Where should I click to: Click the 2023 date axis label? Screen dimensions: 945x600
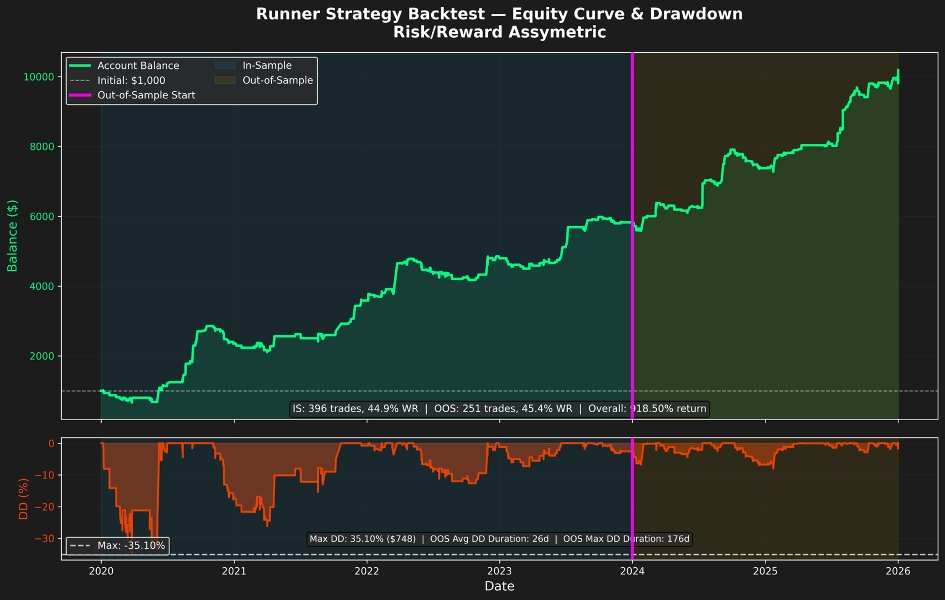tap(499, 571)
